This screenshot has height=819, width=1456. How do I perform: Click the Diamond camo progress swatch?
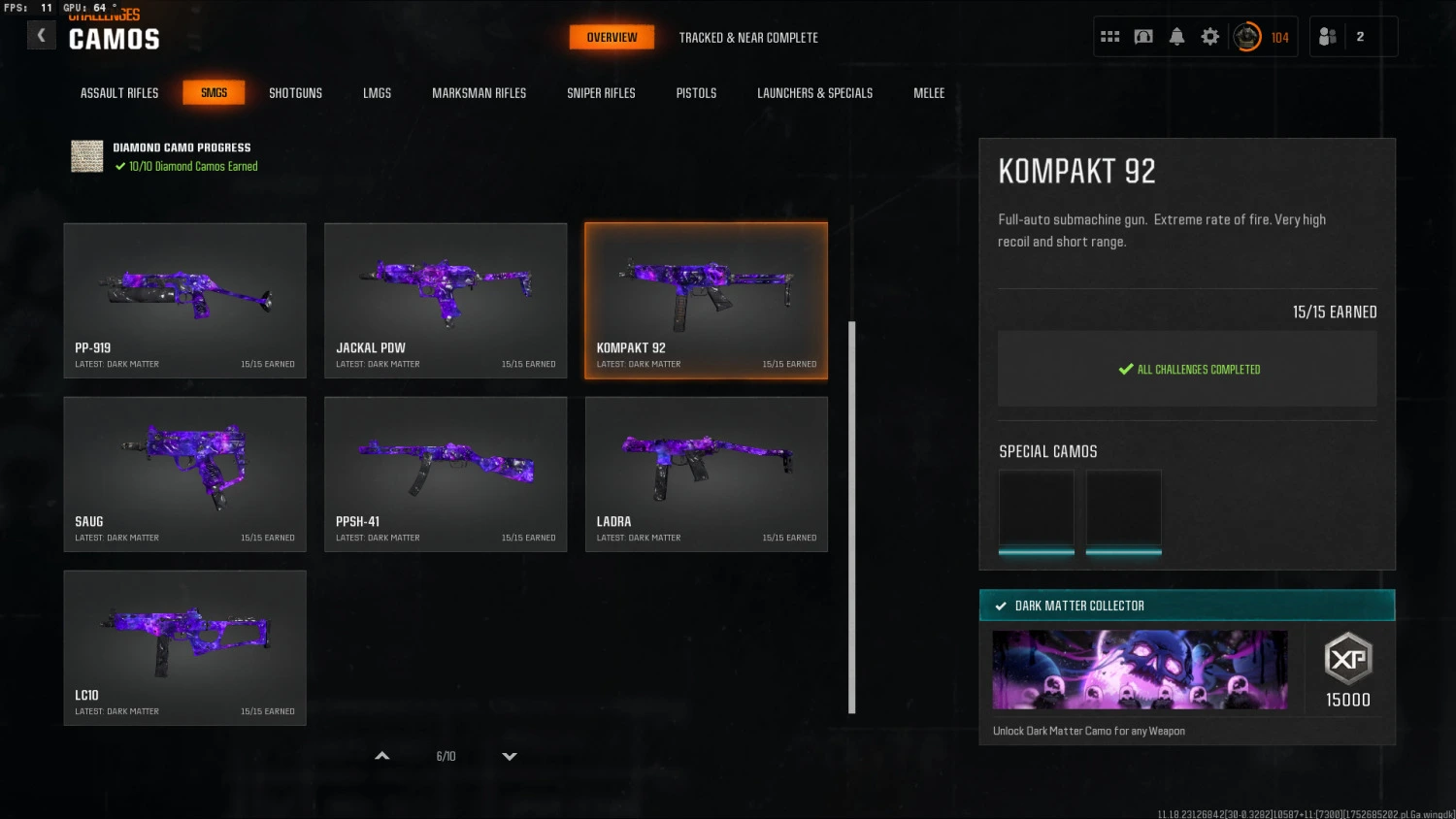tap(87, 156)
